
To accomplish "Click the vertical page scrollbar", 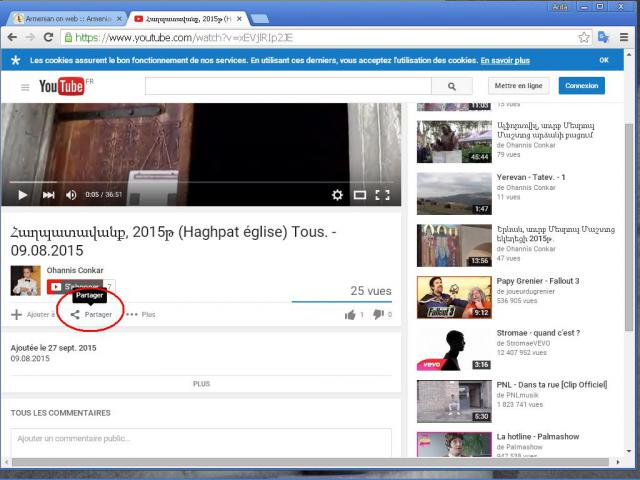I will pos(629,227).
